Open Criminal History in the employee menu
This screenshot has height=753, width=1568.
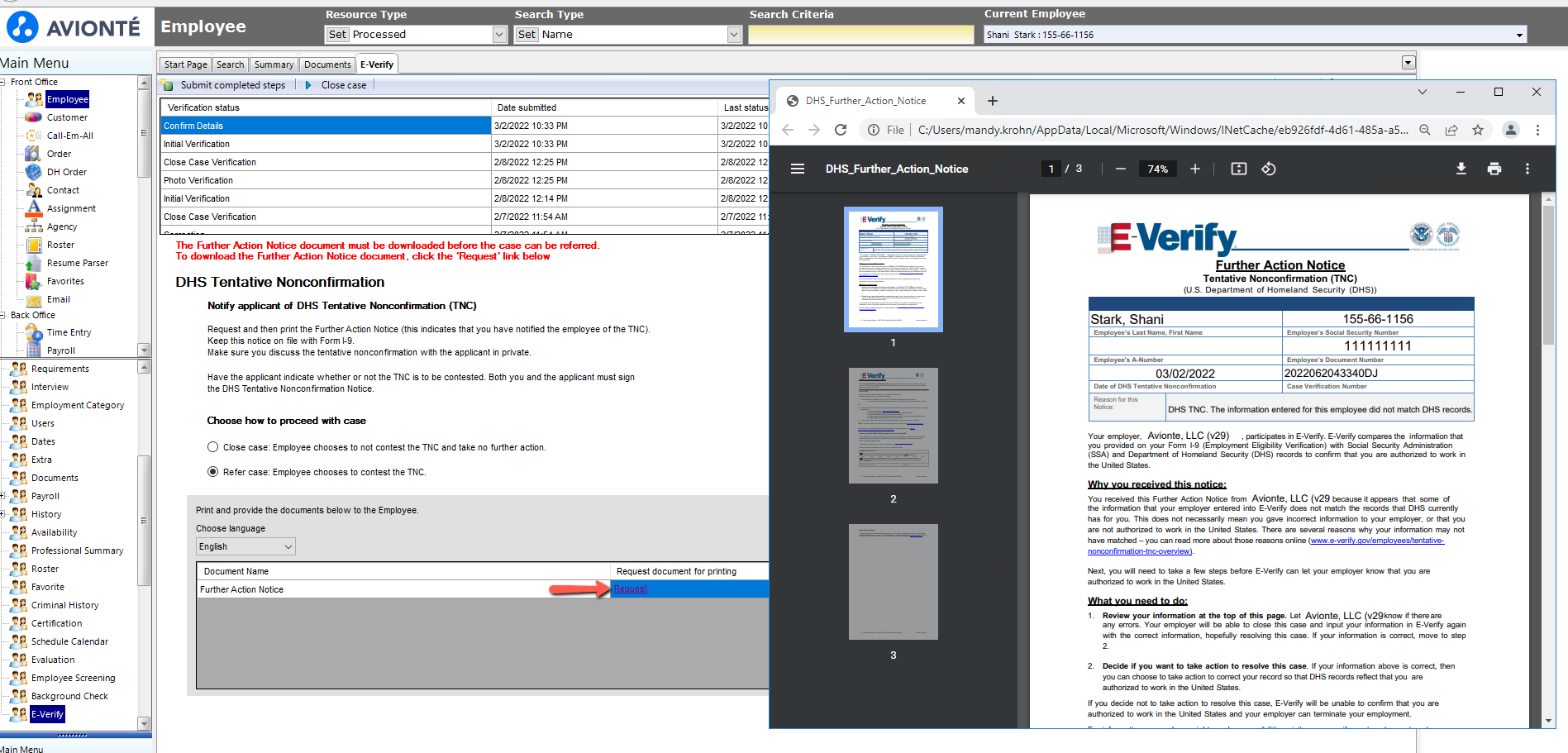(64, 605)
